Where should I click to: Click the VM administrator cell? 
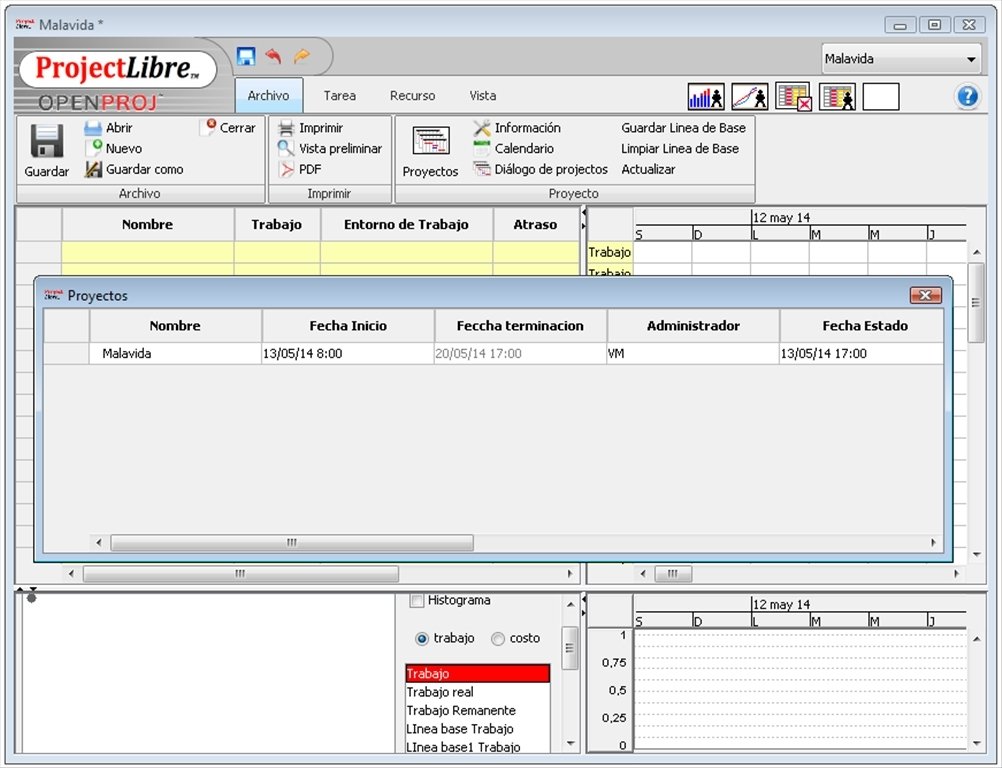click(693, 353)
